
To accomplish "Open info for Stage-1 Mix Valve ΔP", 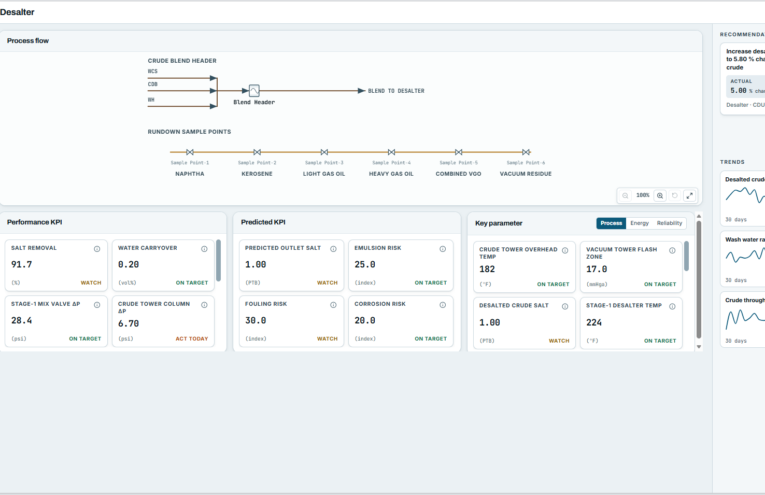I will pos(97,305).
